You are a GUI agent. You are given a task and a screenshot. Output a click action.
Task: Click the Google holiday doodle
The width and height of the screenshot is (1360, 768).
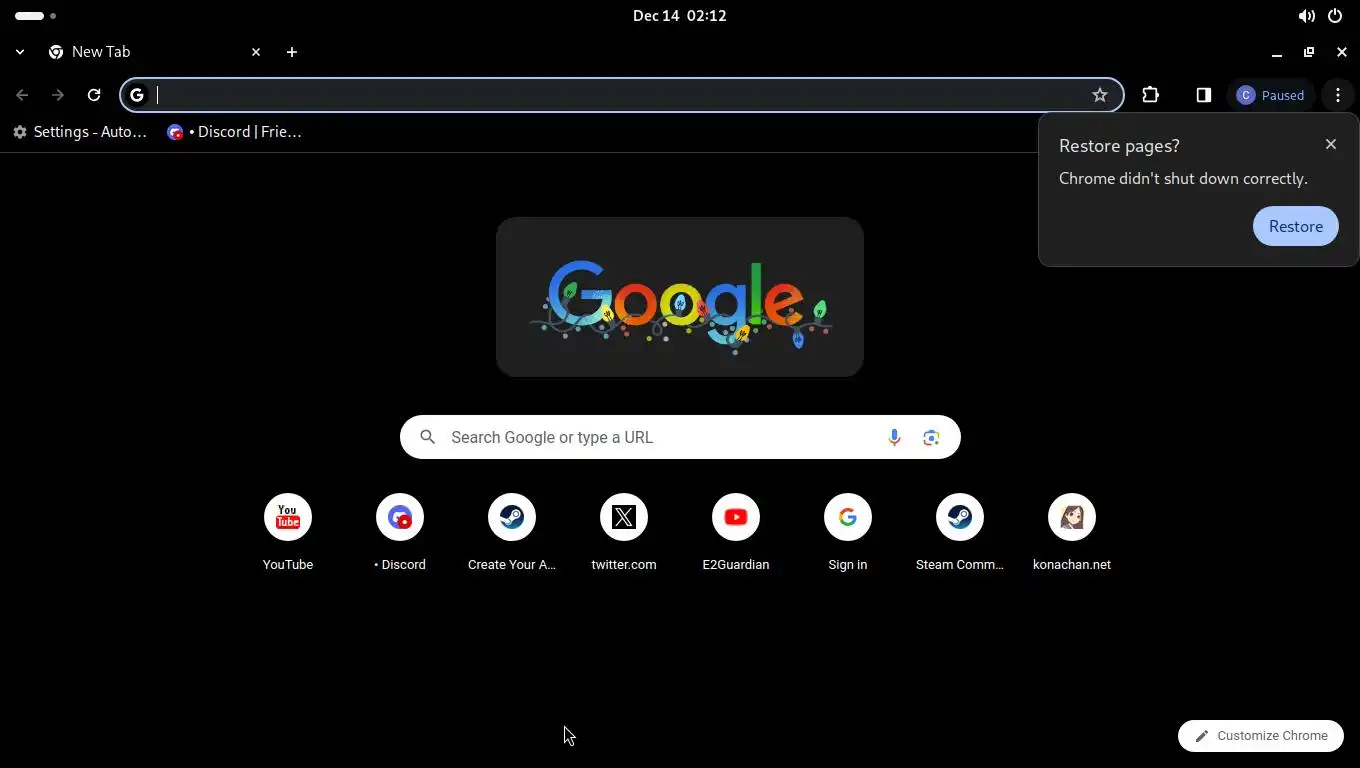[680, 297]
